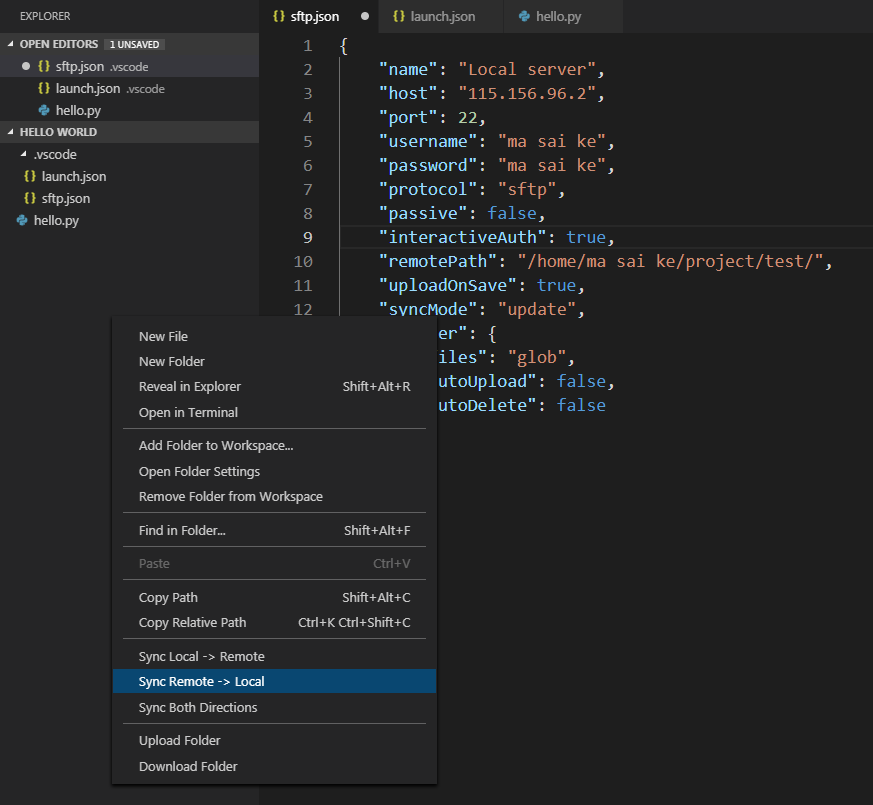Select Sync Remote -> Local from the menu

point(201,681)
